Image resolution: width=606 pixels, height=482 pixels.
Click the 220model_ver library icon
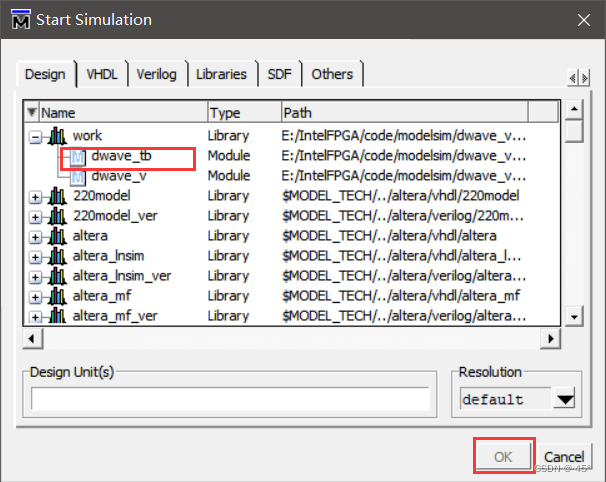coord(57,216)
